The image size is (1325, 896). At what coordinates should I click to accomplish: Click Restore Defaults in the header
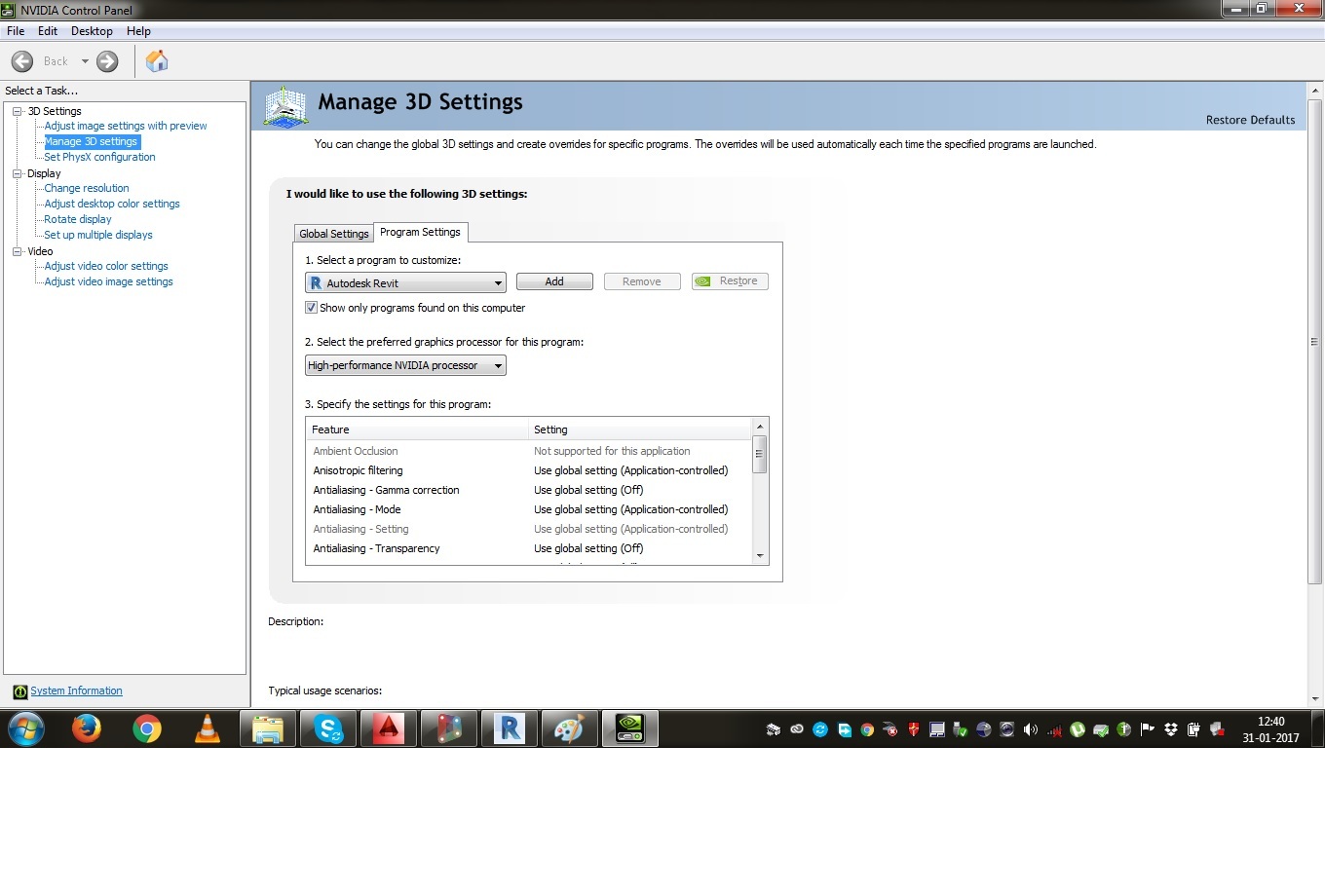click(1250, 120)
